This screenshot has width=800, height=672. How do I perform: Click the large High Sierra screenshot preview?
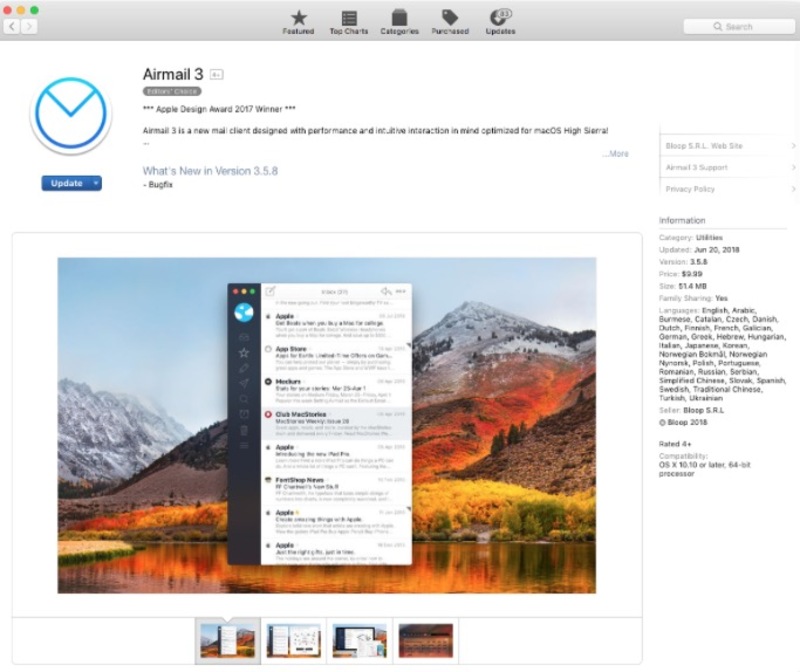[327, 425]
